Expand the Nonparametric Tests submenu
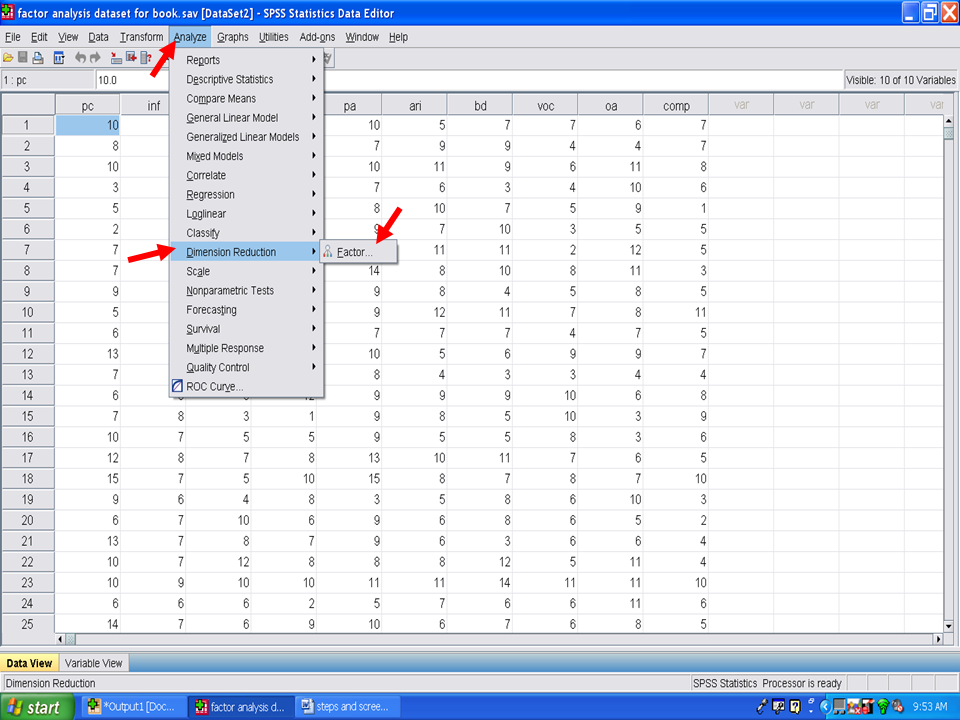The image size is (960, 720). pos(229,291)
